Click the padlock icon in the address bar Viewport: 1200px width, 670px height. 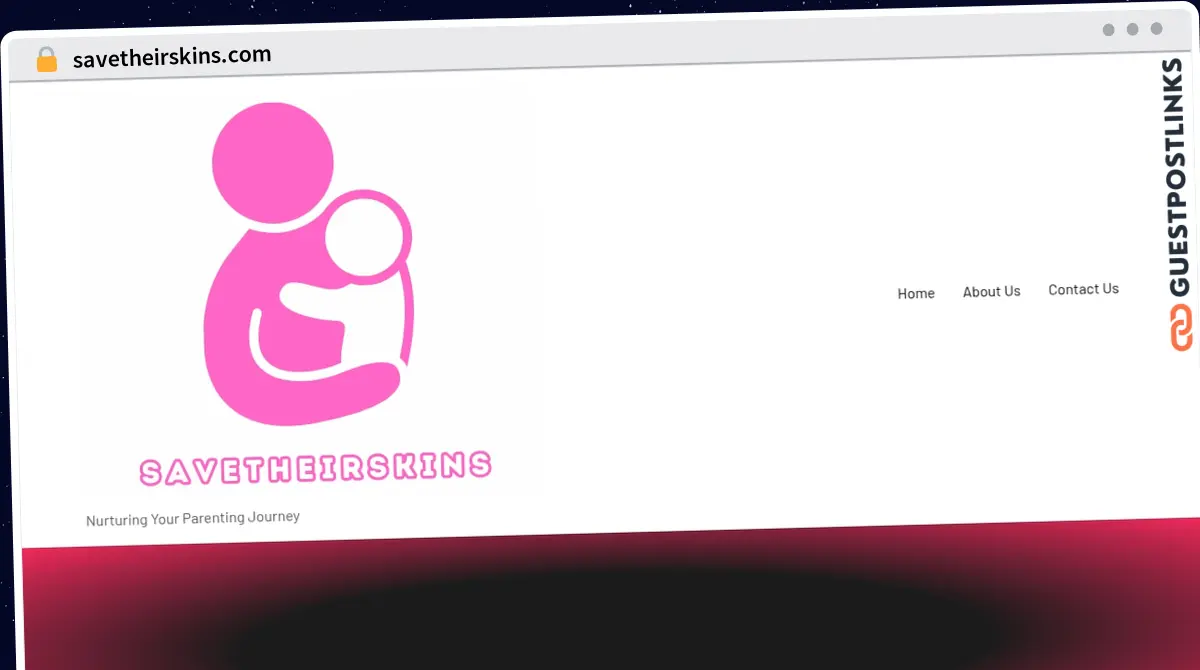[x=46, y=60]
